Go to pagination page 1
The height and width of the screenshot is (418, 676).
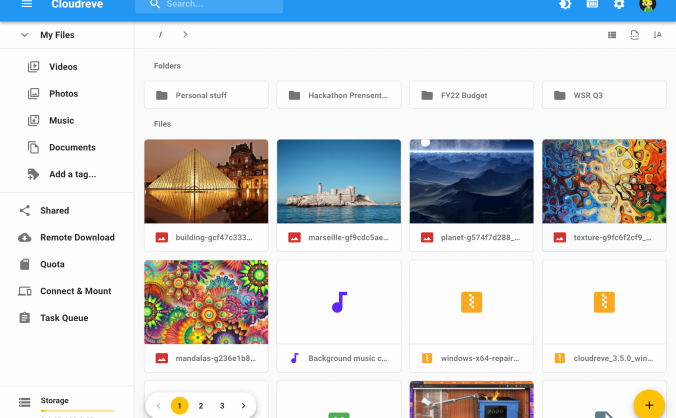(180, 406)
